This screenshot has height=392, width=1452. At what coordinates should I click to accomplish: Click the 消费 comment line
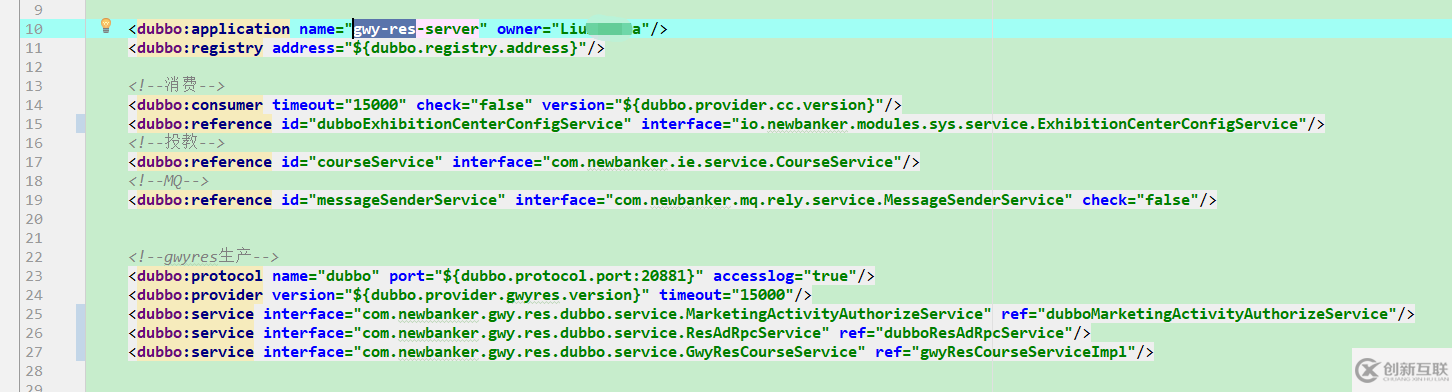pyautogui.click(x=177, y=86)
